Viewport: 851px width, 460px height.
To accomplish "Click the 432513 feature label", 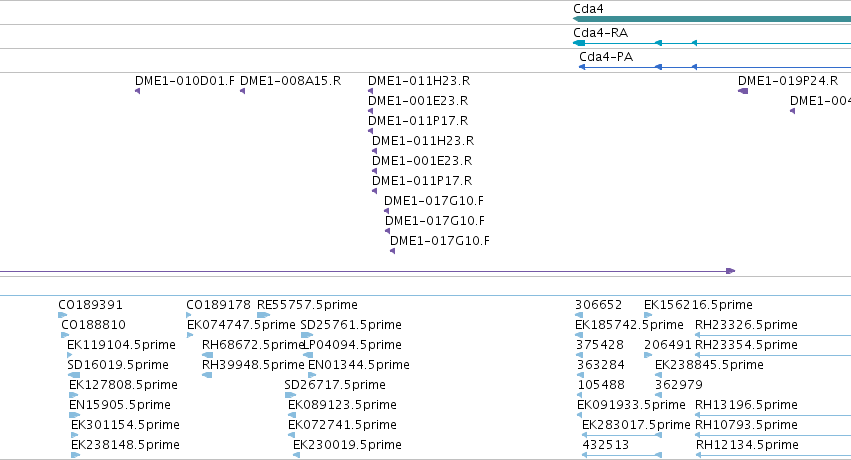I will [x=606, y=445].
